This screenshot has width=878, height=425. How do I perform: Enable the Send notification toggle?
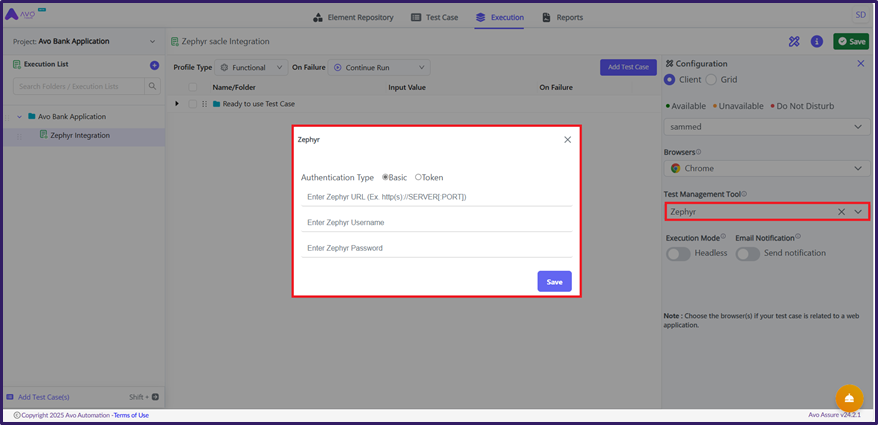click(747, 254)
